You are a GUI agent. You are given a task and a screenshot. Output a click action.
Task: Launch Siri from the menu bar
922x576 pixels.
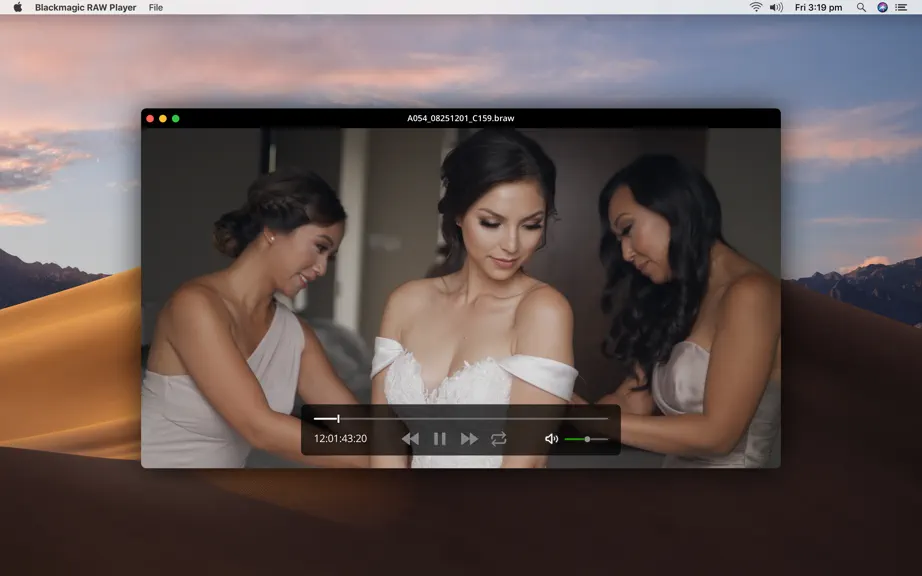(x=882, y=7)
